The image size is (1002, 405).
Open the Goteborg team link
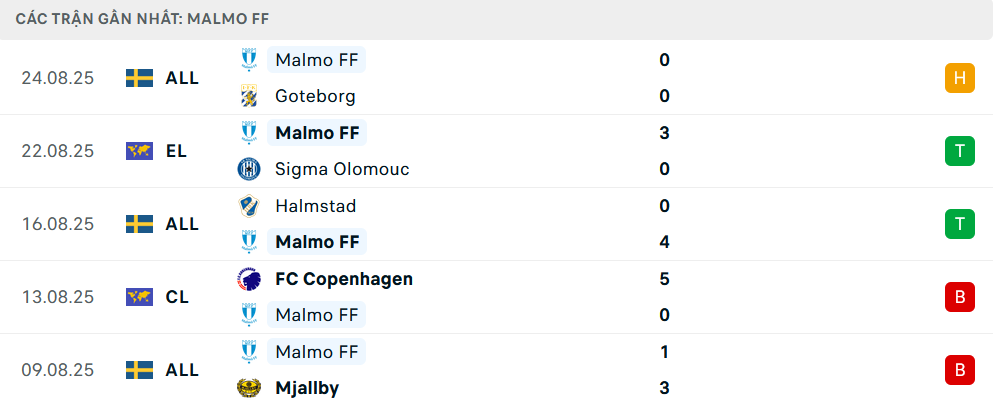tap(315, 97)
